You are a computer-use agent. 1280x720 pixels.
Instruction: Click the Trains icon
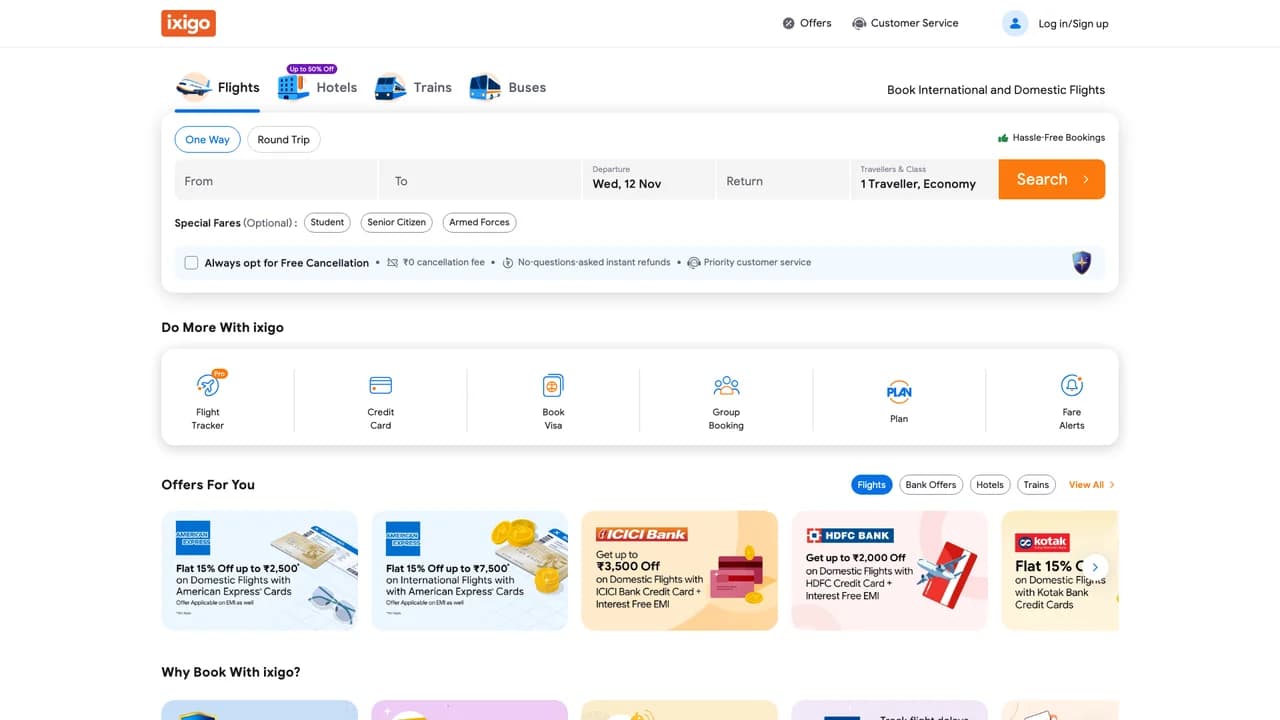tap(390, 87)
